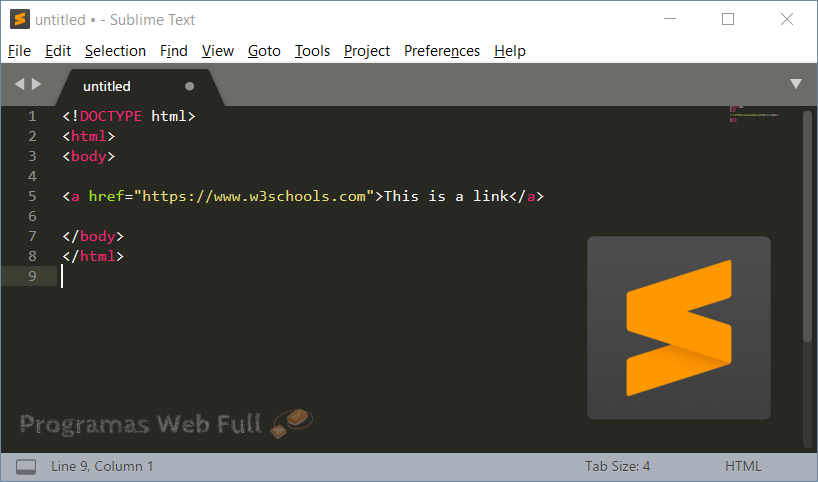Click the href attribute name
The image size is (818, 482).
[106, 196]
